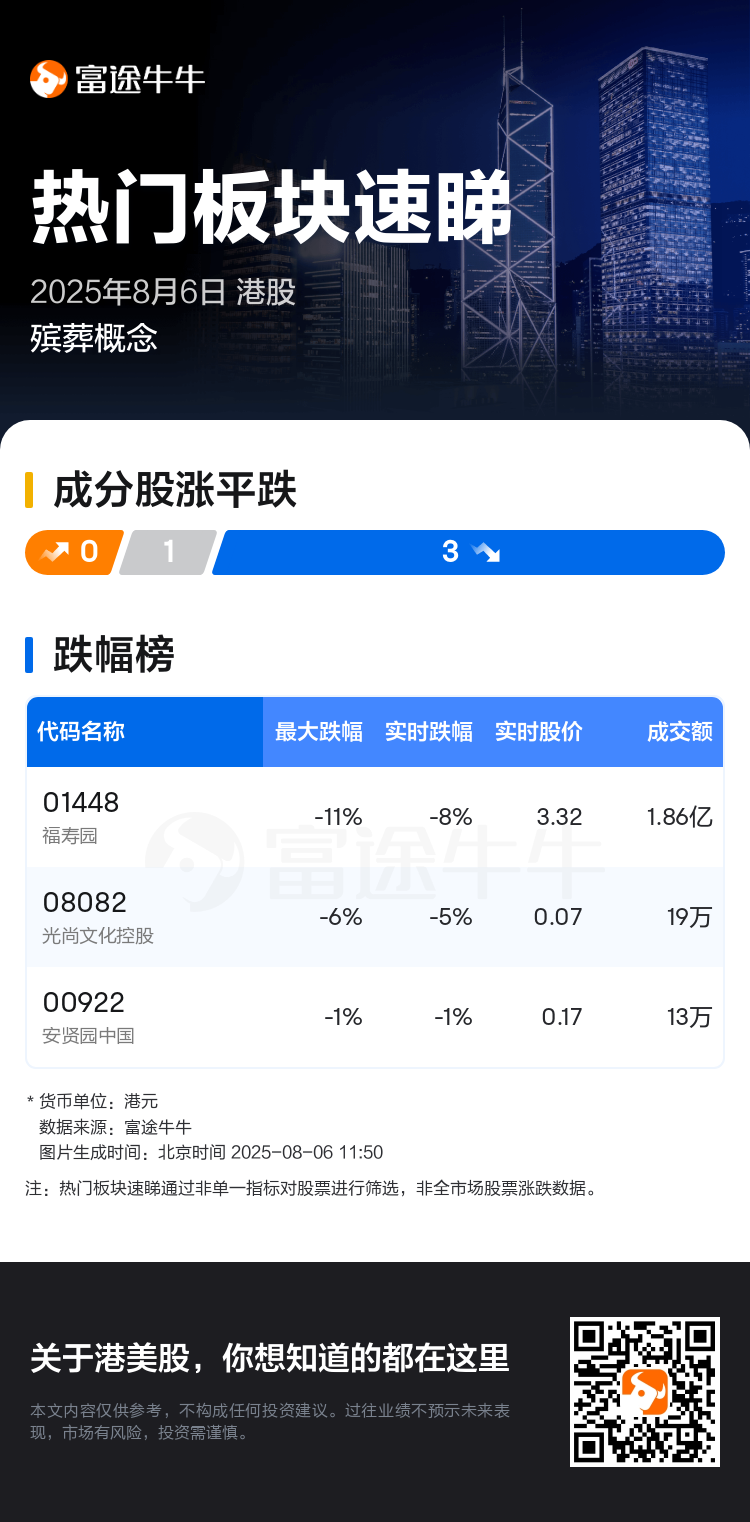Sort by 最大跌幅 column header
This screenshot has height=1522, width=750.
coord(318,731)
